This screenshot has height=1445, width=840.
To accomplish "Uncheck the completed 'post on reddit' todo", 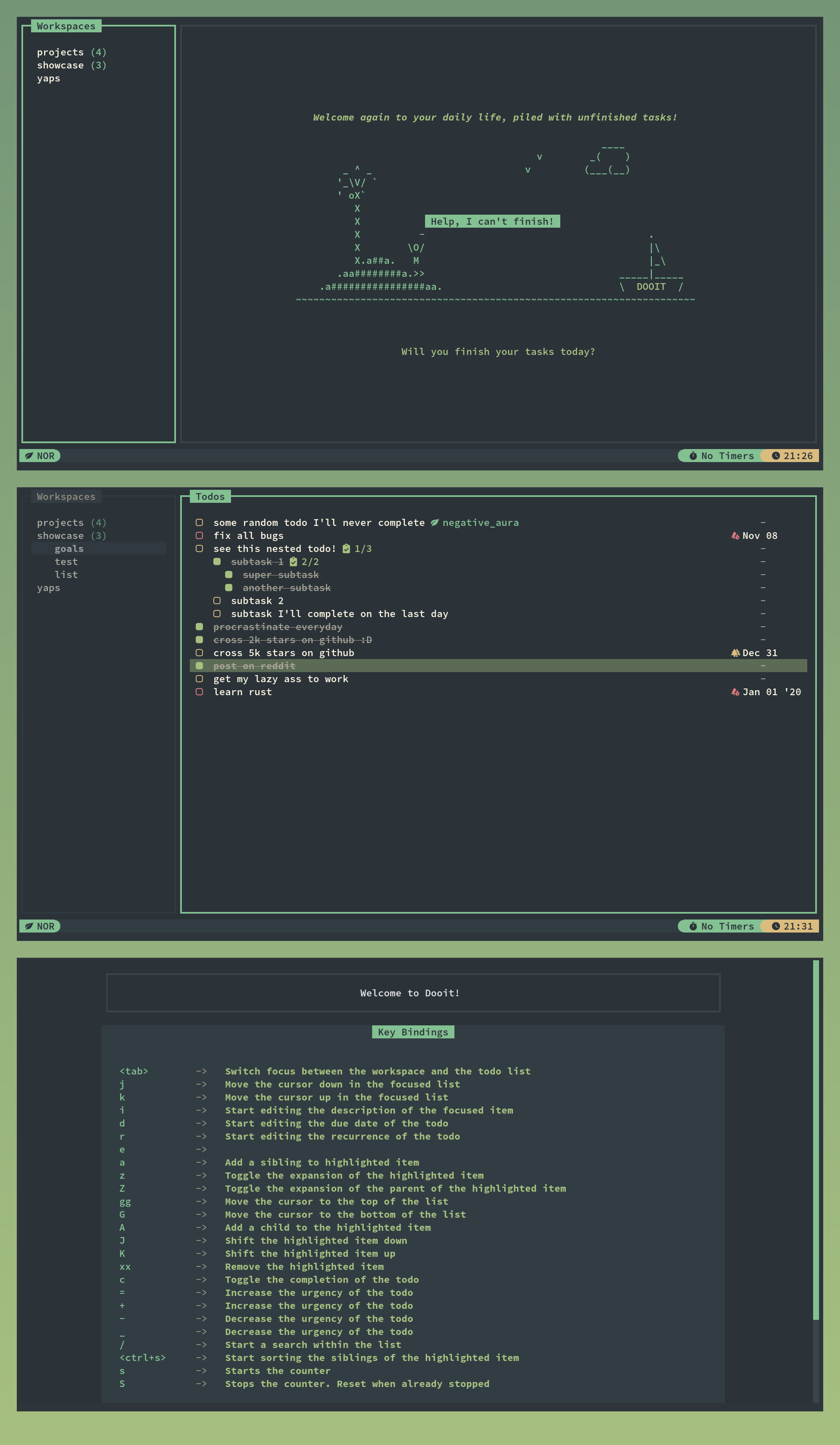I will point(199,666).
